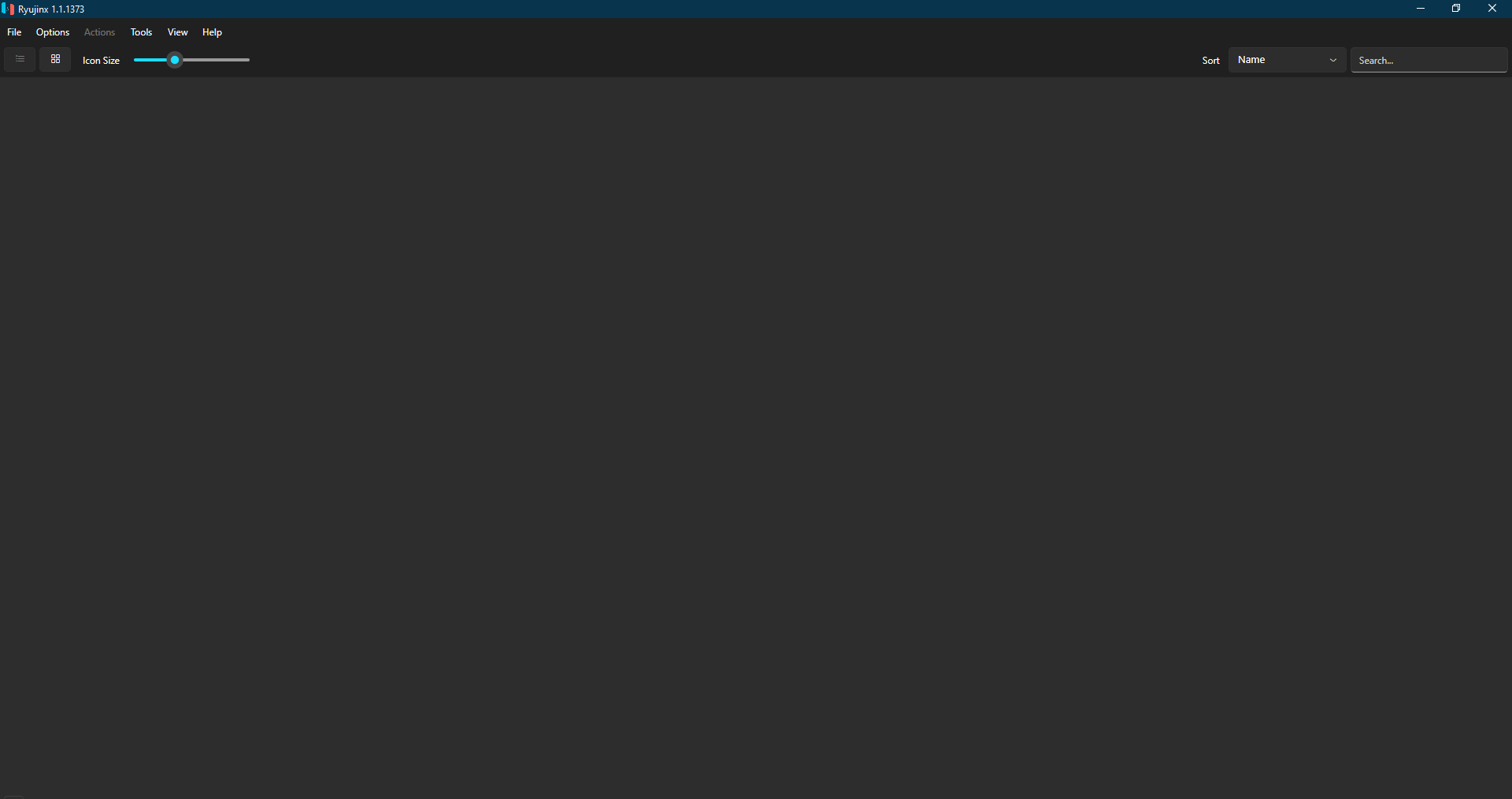Click the Icon Size label
Screen dimensions: 1512x799
(x=101, y=61)
